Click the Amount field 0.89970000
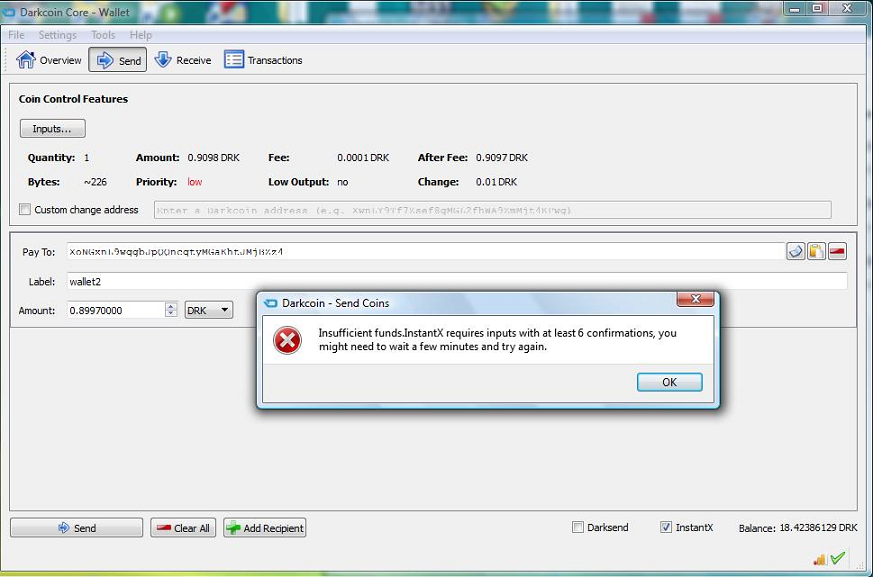 tap(116, 310)
